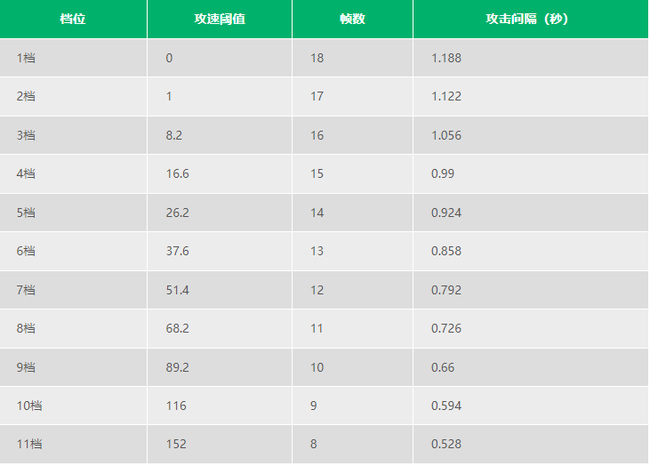Click the 攻速阈值 column header

pos(219,19)
